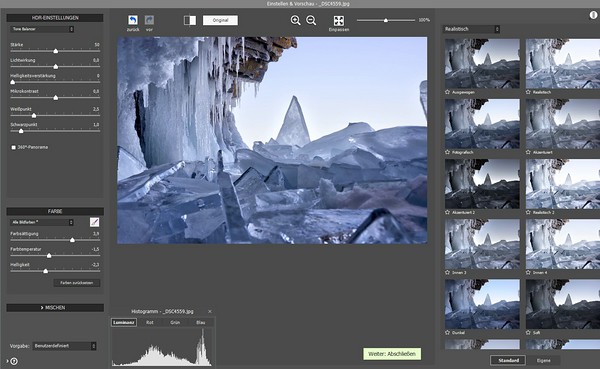The width and height of the screenshot is (600, 369).
Task: Favorite the Innen 4 preset star
Action: click(x=528, y=273)
